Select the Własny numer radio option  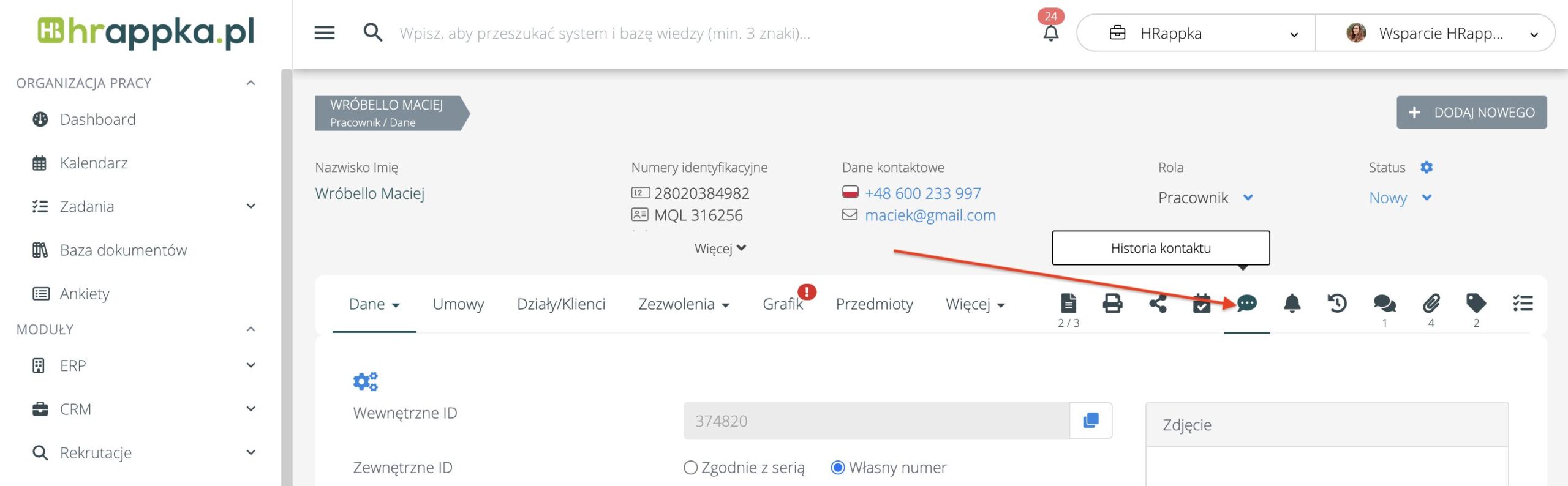coord(837,468)
